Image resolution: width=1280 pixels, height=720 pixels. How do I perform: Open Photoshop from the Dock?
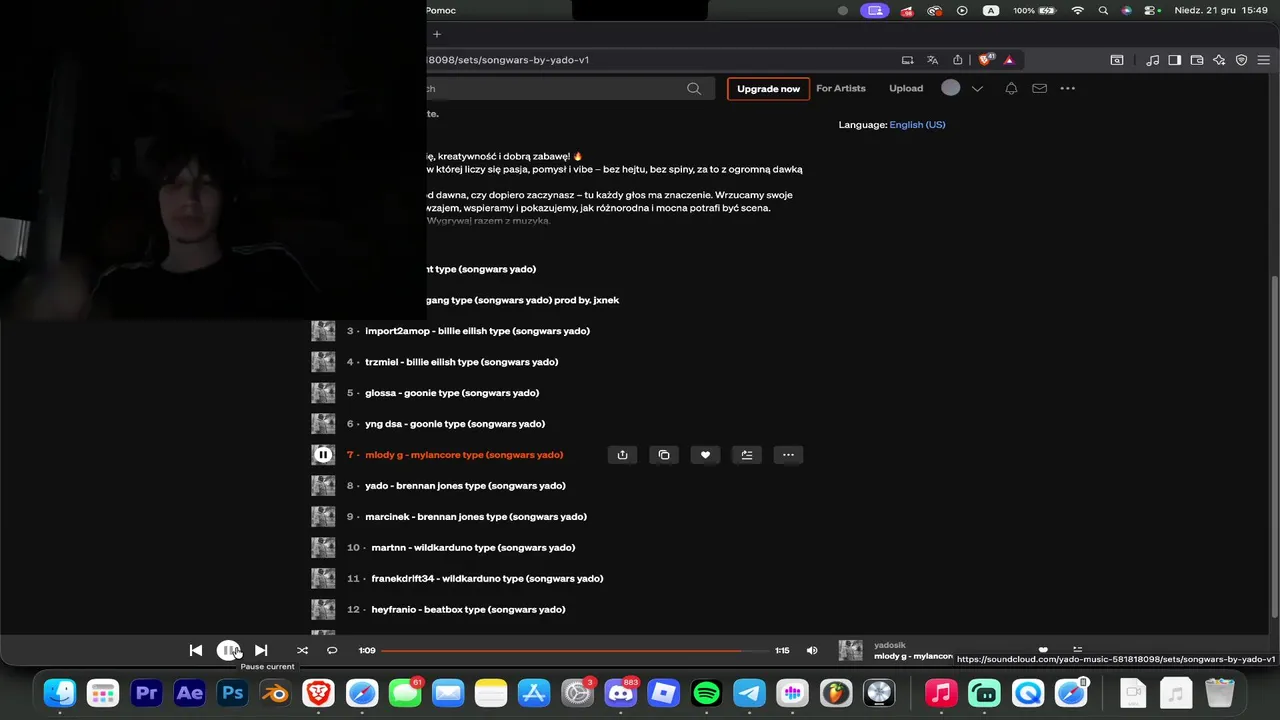tap(233, 692)
